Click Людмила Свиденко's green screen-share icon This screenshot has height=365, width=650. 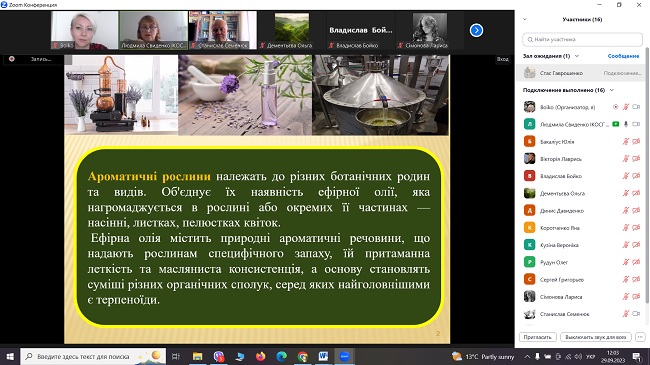[x=616, y=124]
